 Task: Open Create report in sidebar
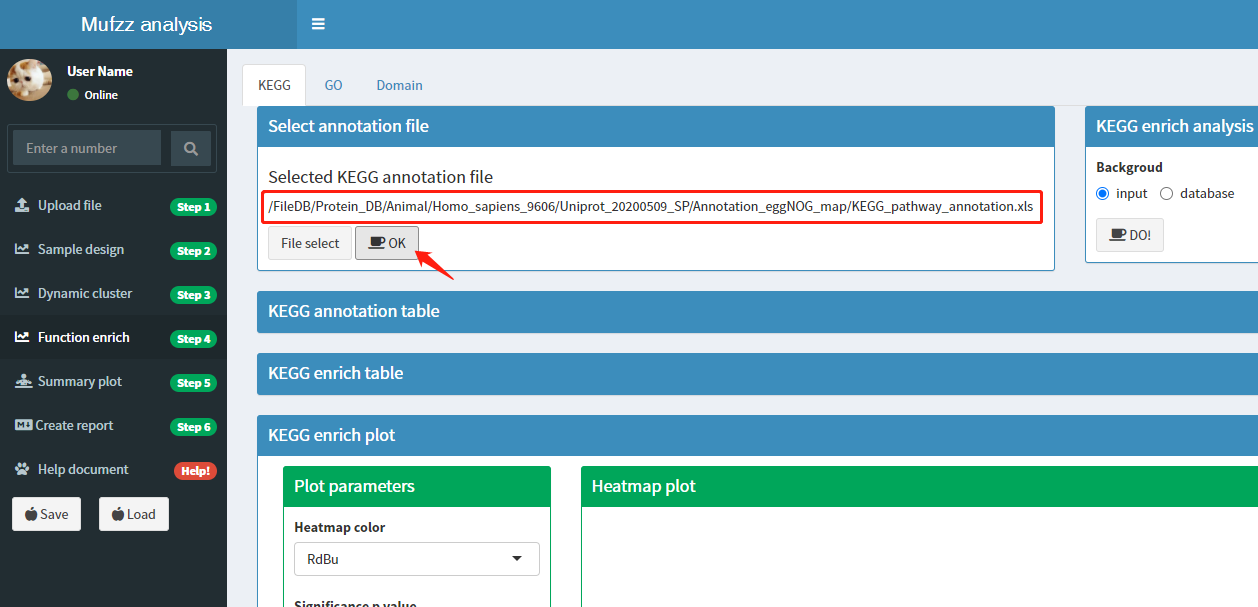[x=75, y=426]
